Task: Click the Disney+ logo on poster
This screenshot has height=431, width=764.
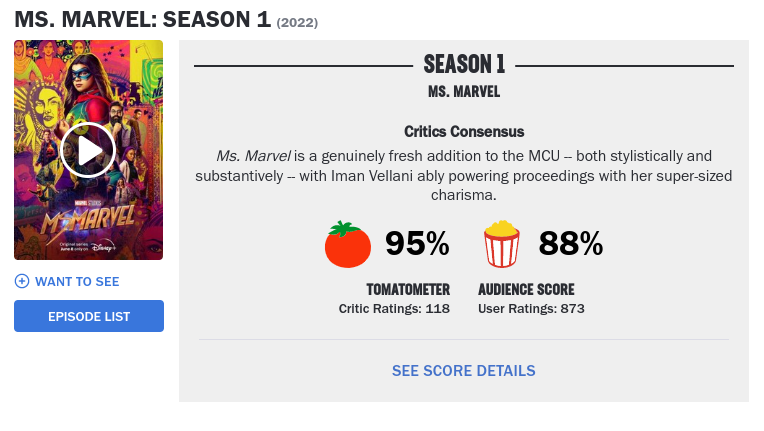Action: tap(104, 246)
